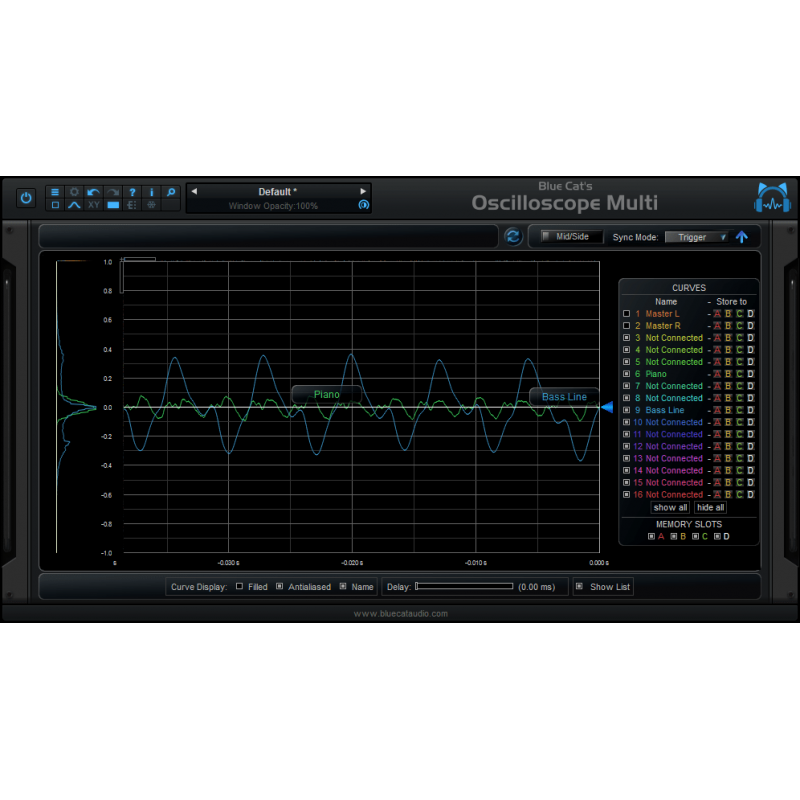Click the undo arrow icon
The image size is (800, 800).
pyautogui.click(x=93, y=192)
